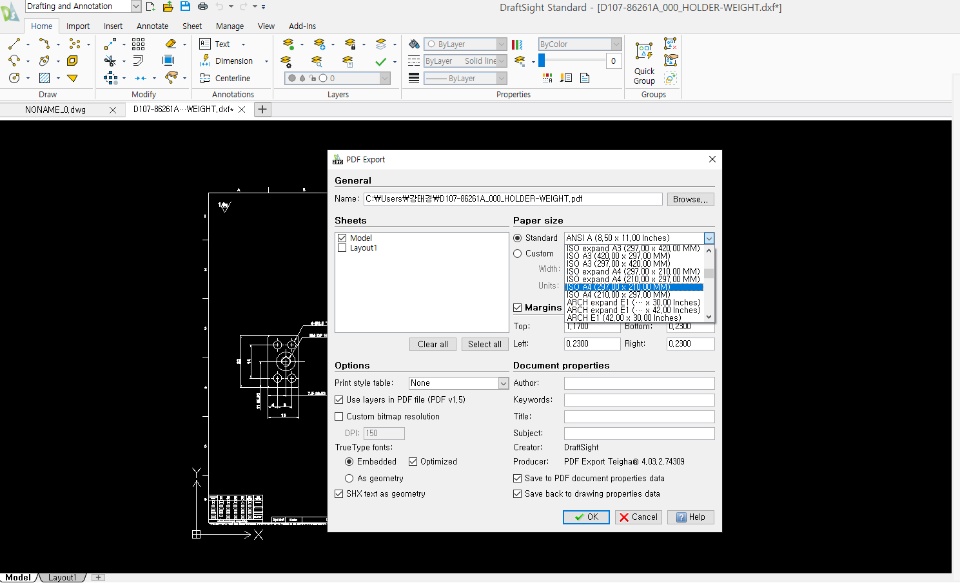Open file icon in quick access toolbar
Image resolution: width=960 pixels, height=583 pixels.
(167, 7)
